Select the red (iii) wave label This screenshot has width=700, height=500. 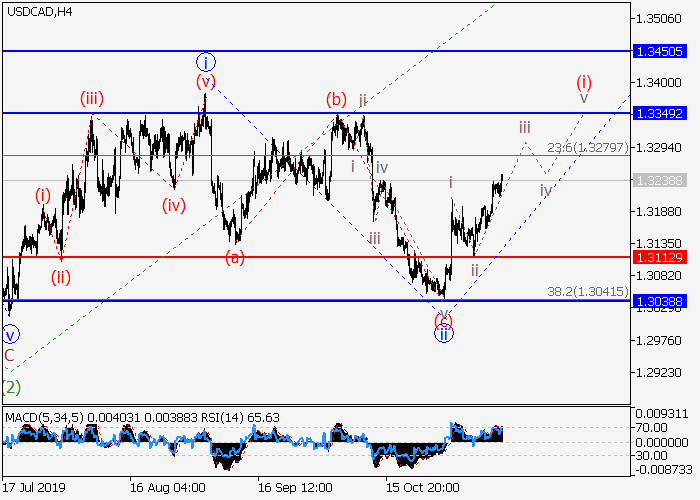(x=92, y=98)
